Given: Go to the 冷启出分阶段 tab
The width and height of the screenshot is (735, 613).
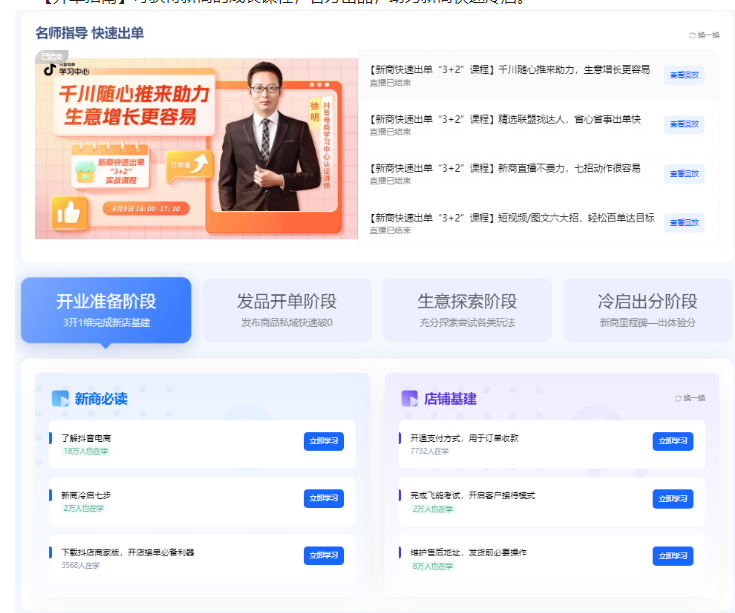Looking at the screenshot, I should (647, 309).
